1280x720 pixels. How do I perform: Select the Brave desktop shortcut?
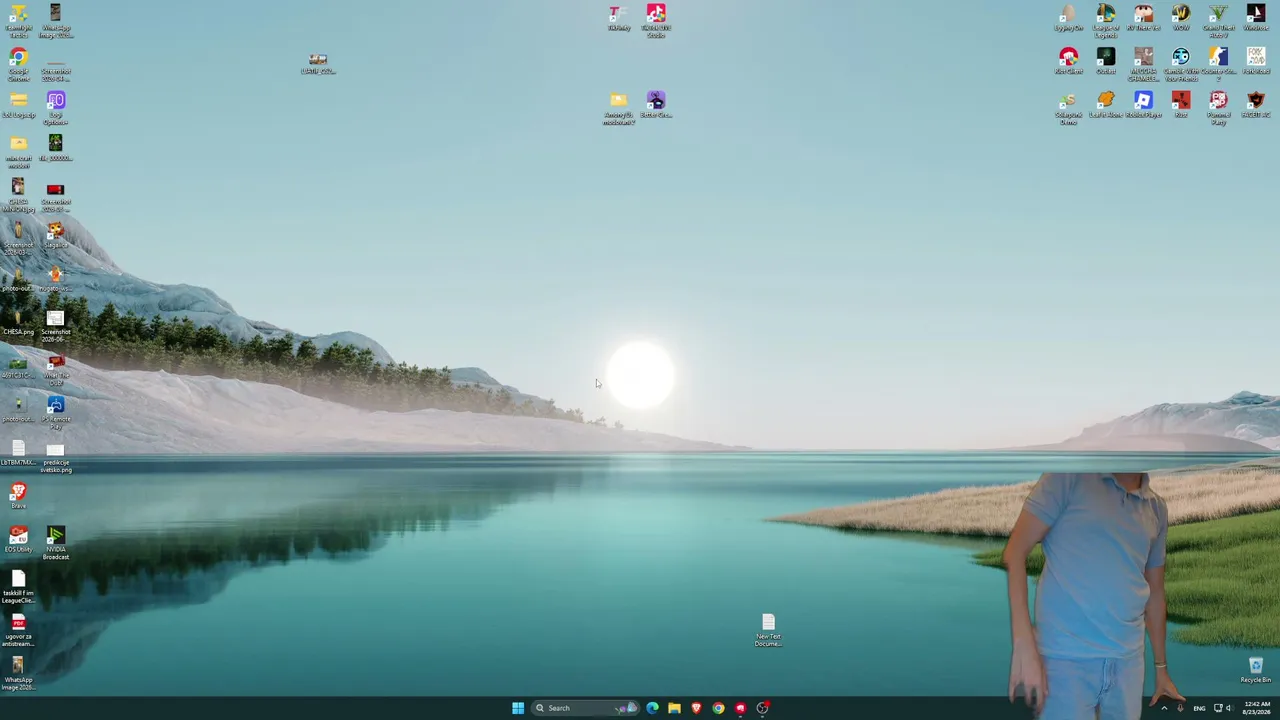coord(18,496)
